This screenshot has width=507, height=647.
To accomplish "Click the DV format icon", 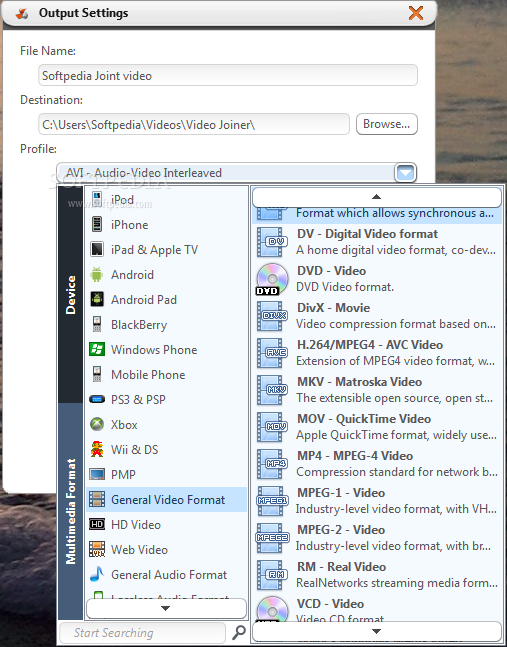I will tap(272, 241).
